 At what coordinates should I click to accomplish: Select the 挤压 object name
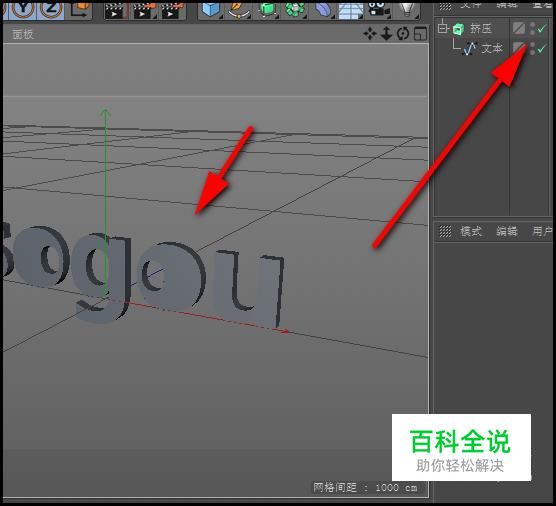click(x=481, y=28)
